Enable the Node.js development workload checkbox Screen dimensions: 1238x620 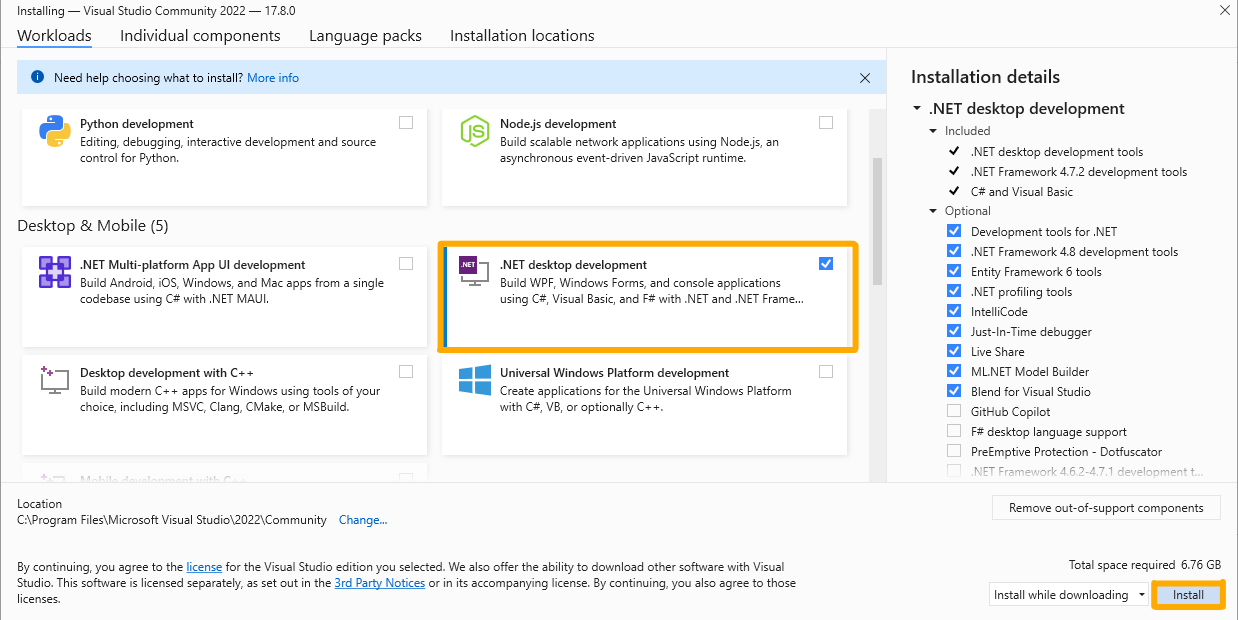(826, 123)
